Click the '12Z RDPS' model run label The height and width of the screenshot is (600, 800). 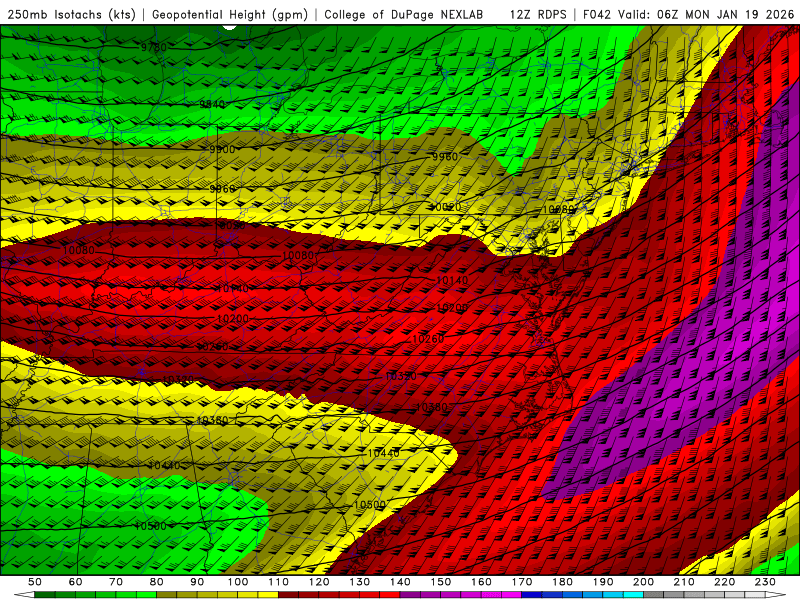[538, 15]
